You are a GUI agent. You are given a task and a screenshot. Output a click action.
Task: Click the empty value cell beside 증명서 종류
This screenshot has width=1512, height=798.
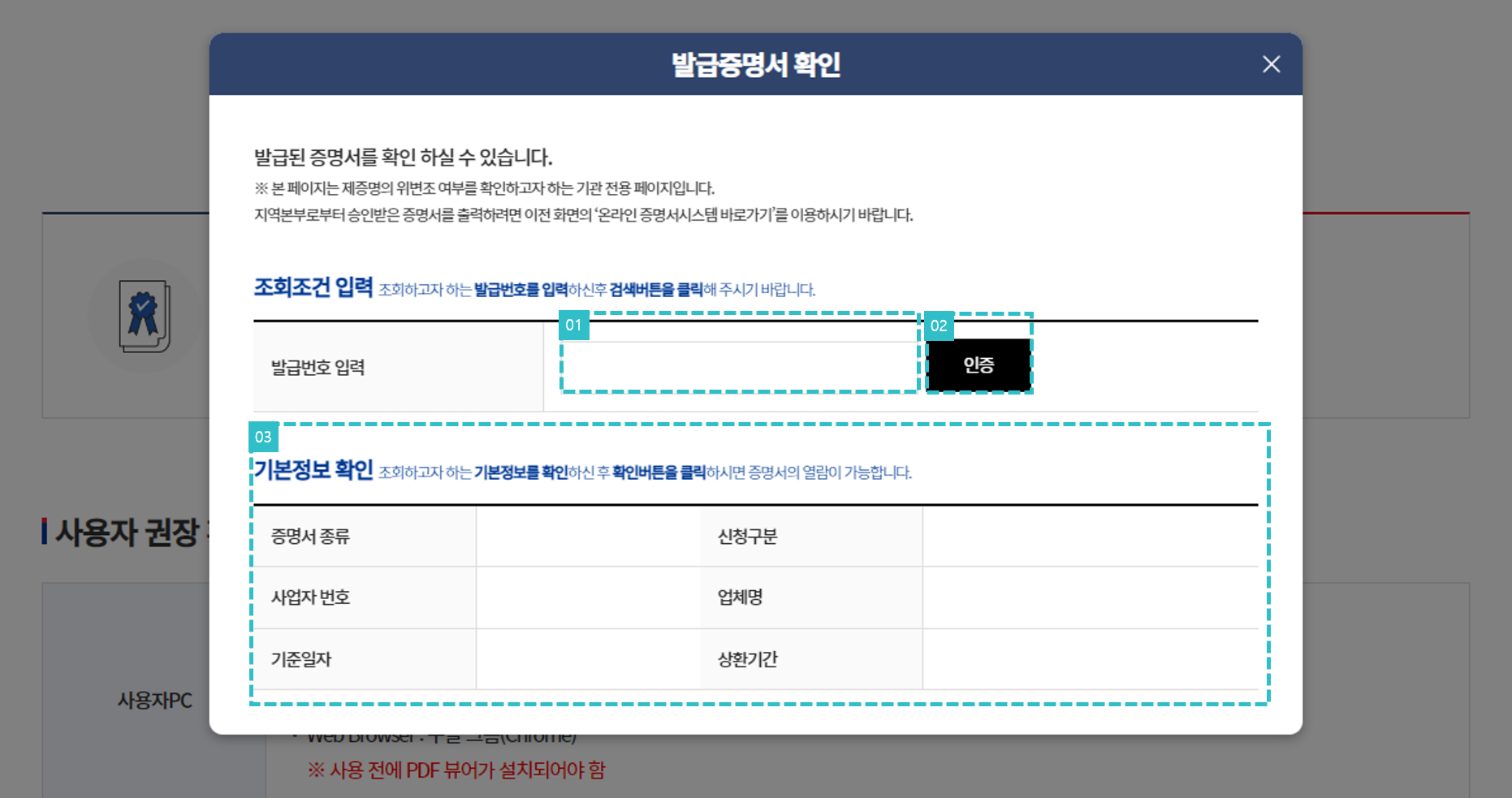[x=588, y=537]
